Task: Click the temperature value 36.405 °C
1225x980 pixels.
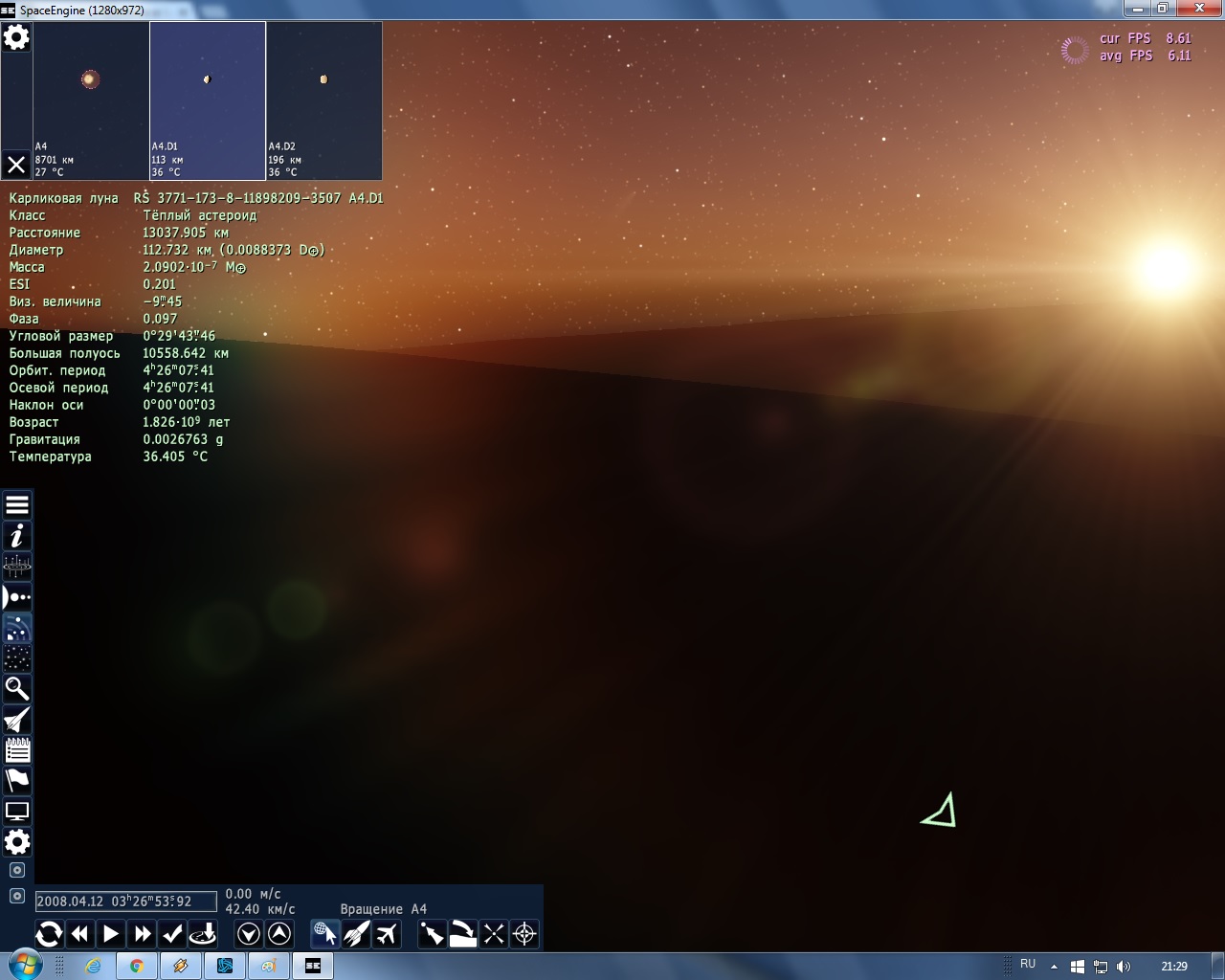Action: [x=175, y=457]
